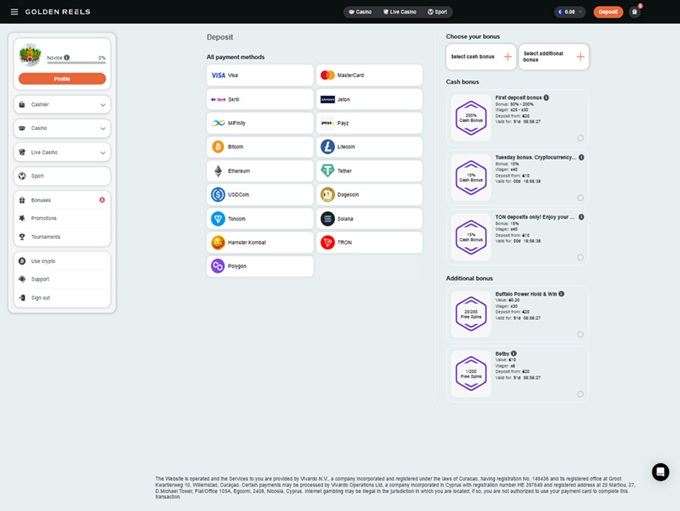Show info for First deposit bonus

[546, 98]
